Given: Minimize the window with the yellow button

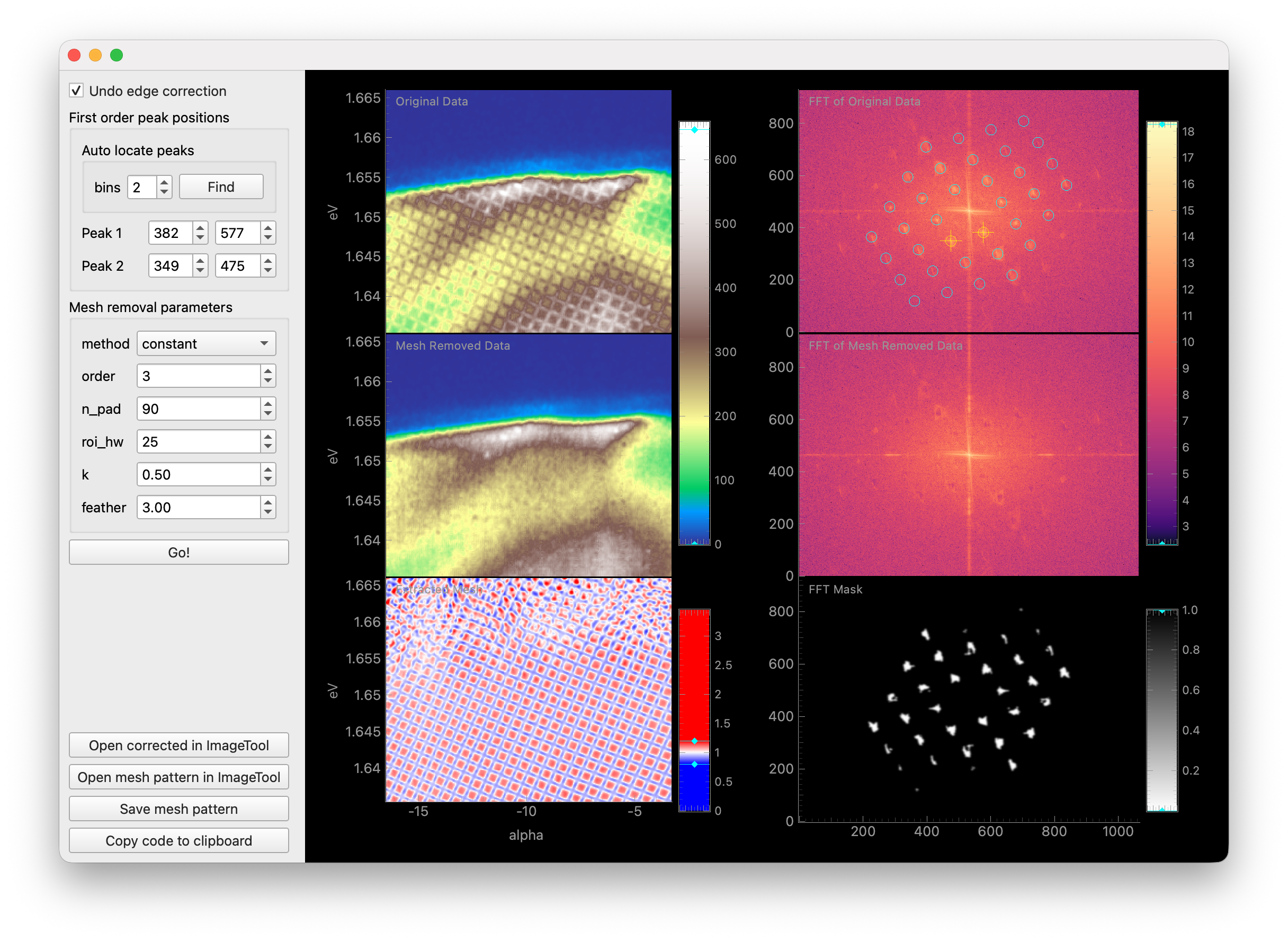Looking at the screenshot, I should pos(95,55).
